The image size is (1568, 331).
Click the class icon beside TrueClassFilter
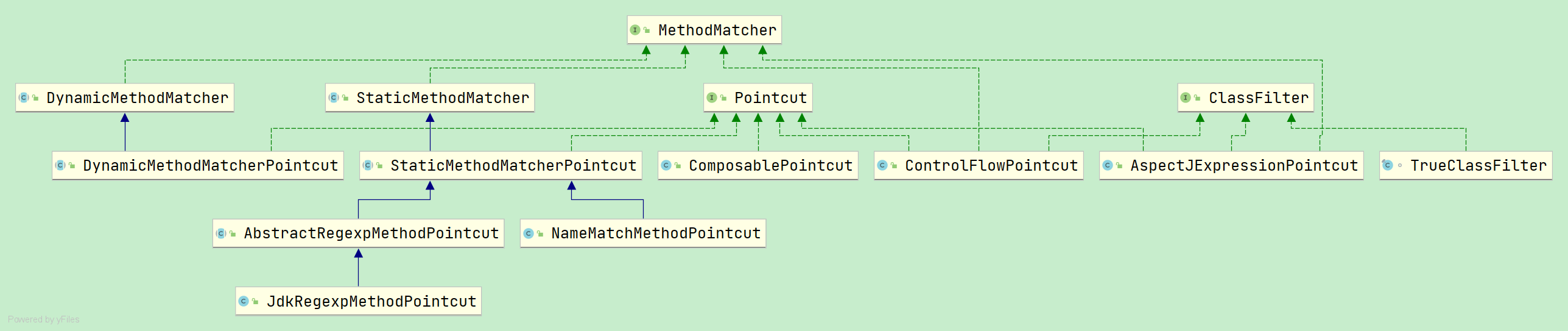click(1388, 165)
